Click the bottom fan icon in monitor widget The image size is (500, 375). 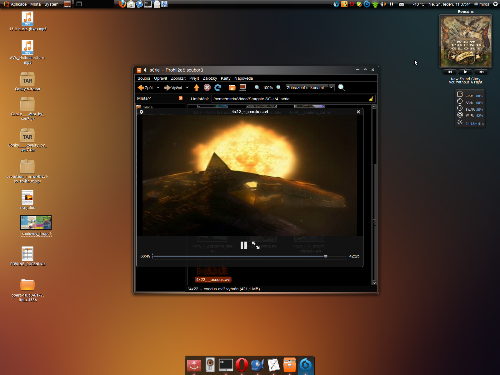pos(460,122)
